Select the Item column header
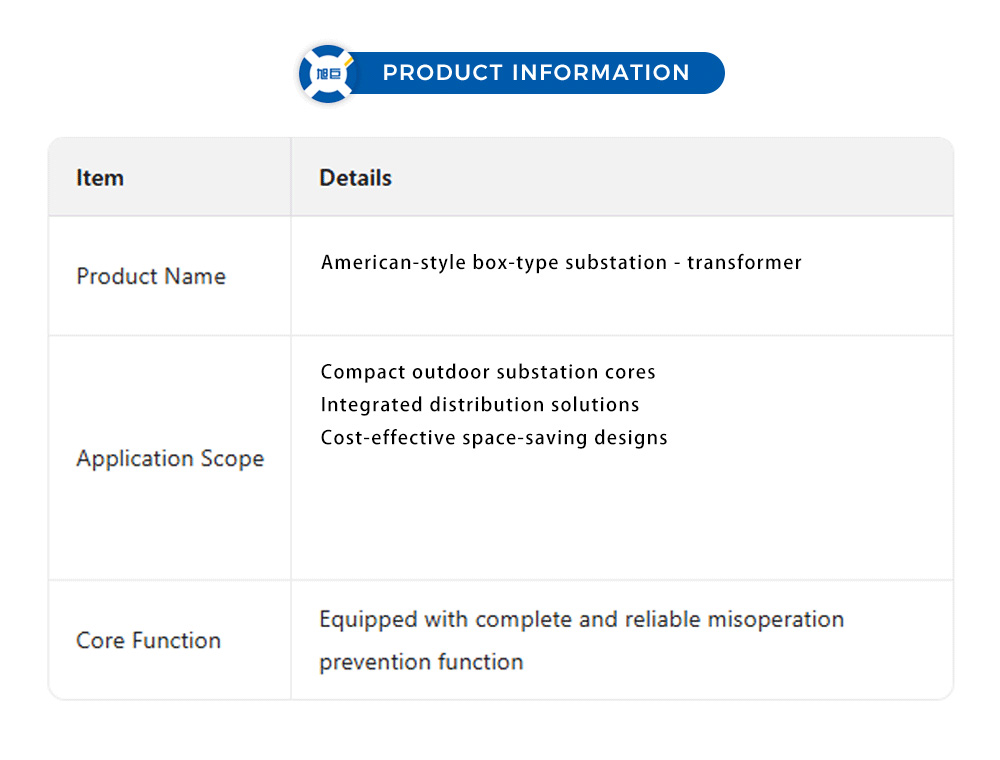The width and height of the screenshot is (1000, 760). 100,178
